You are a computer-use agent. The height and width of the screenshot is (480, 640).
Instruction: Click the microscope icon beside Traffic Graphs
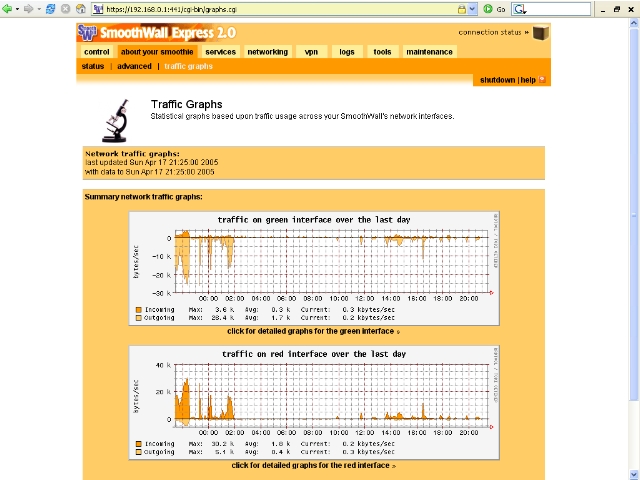[x=116, y=121]
